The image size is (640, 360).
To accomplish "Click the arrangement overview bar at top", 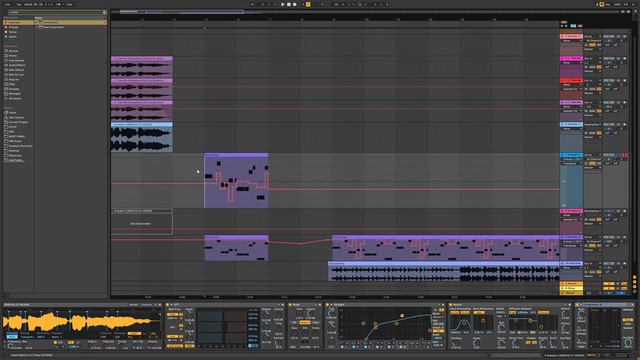I will pyautogui.click(x=365, y=12).
